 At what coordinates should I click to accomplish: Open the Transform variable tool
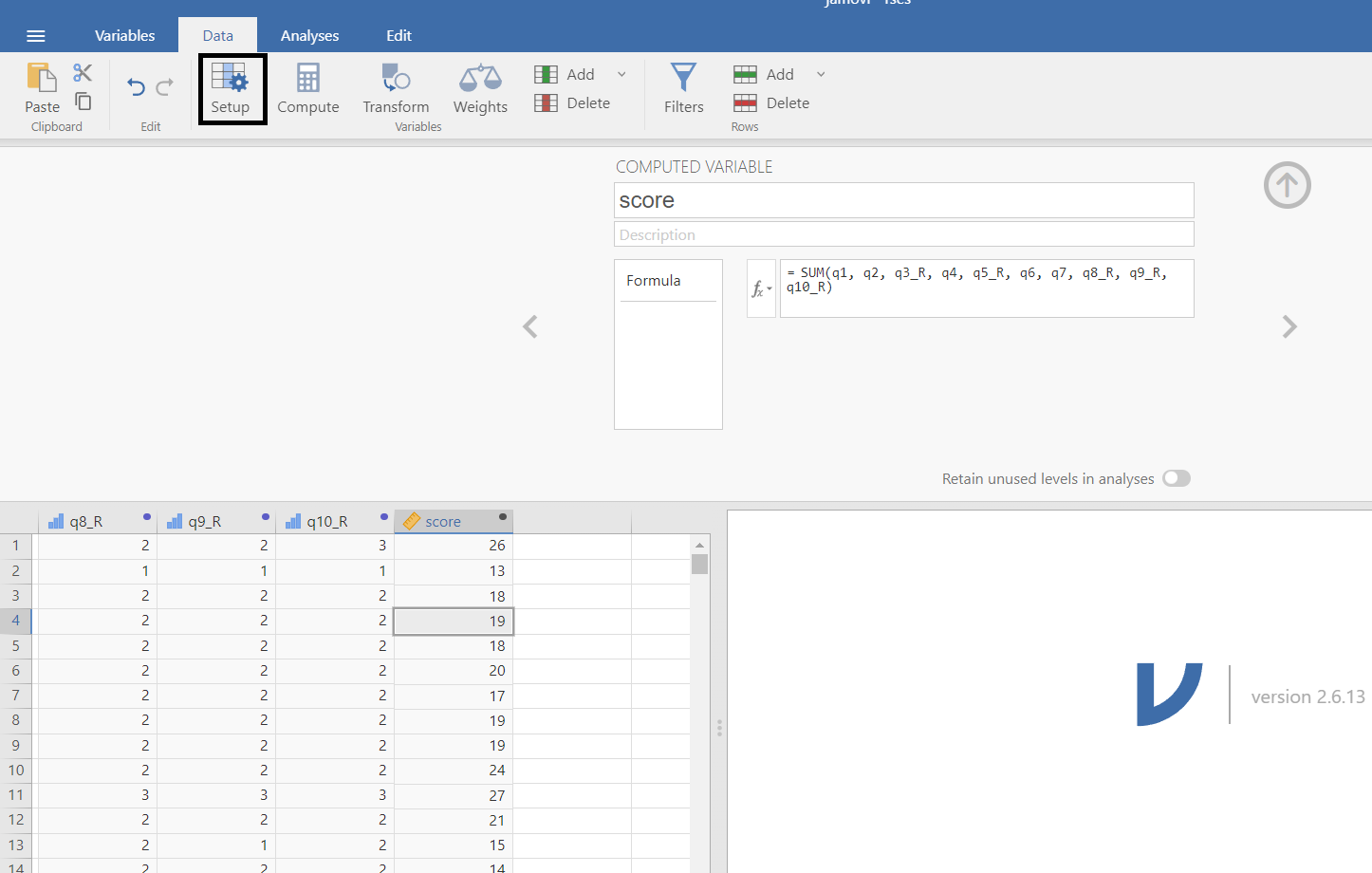tap(396, 88)
